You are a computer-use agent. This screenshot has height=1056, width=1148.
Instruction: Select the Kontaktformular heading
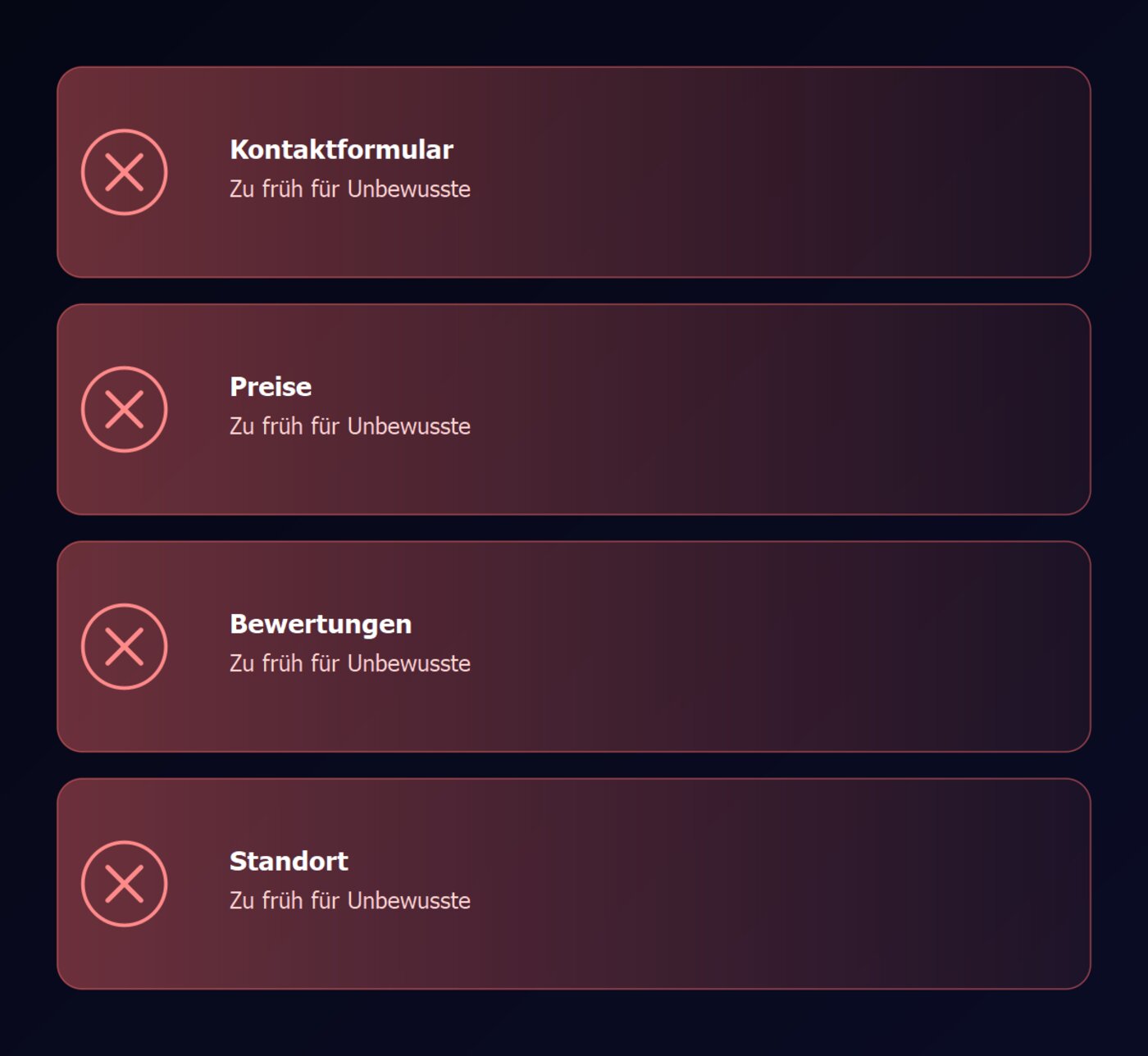(341, 149)
